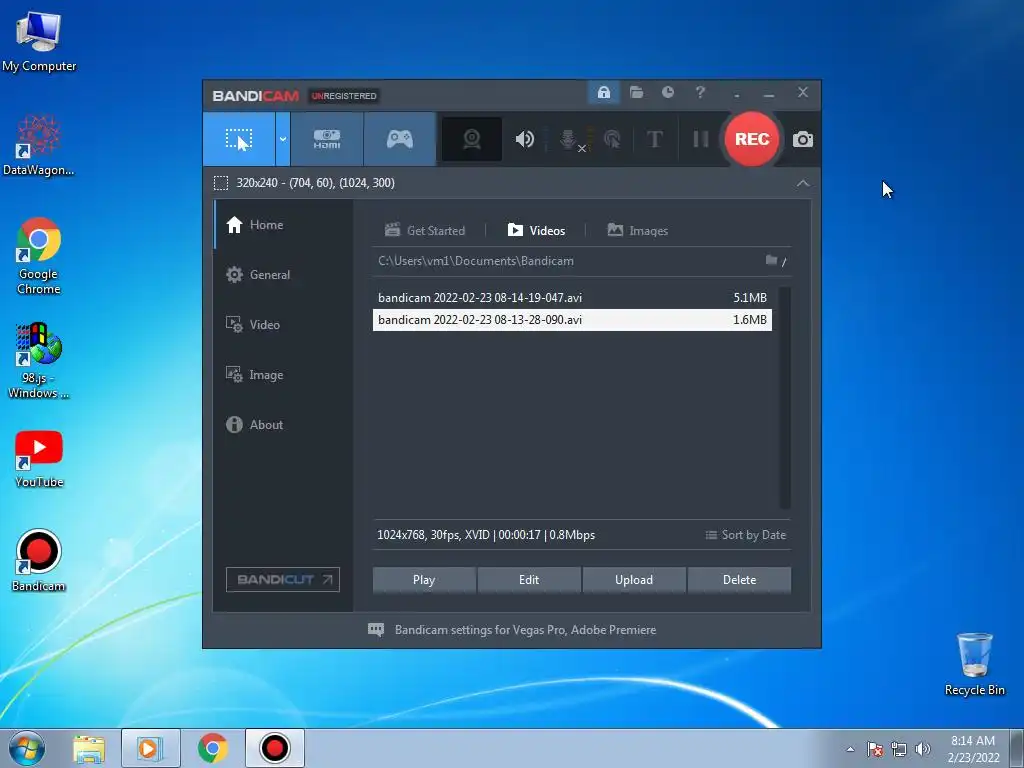Toggle the speaker sound recording icon
The image size is (1024, 768).
pyautogui.click(x=524, y=139)
